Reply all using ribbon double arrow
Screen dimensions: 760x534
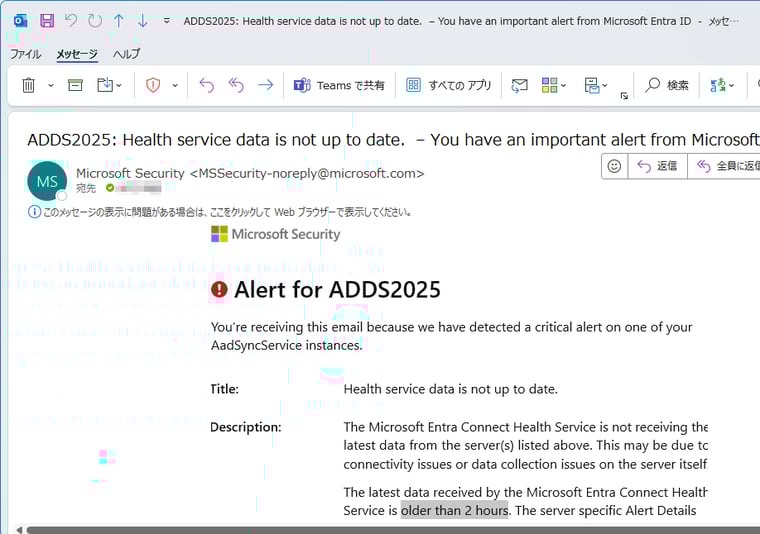pyautogui.click(x=236, y=85)
